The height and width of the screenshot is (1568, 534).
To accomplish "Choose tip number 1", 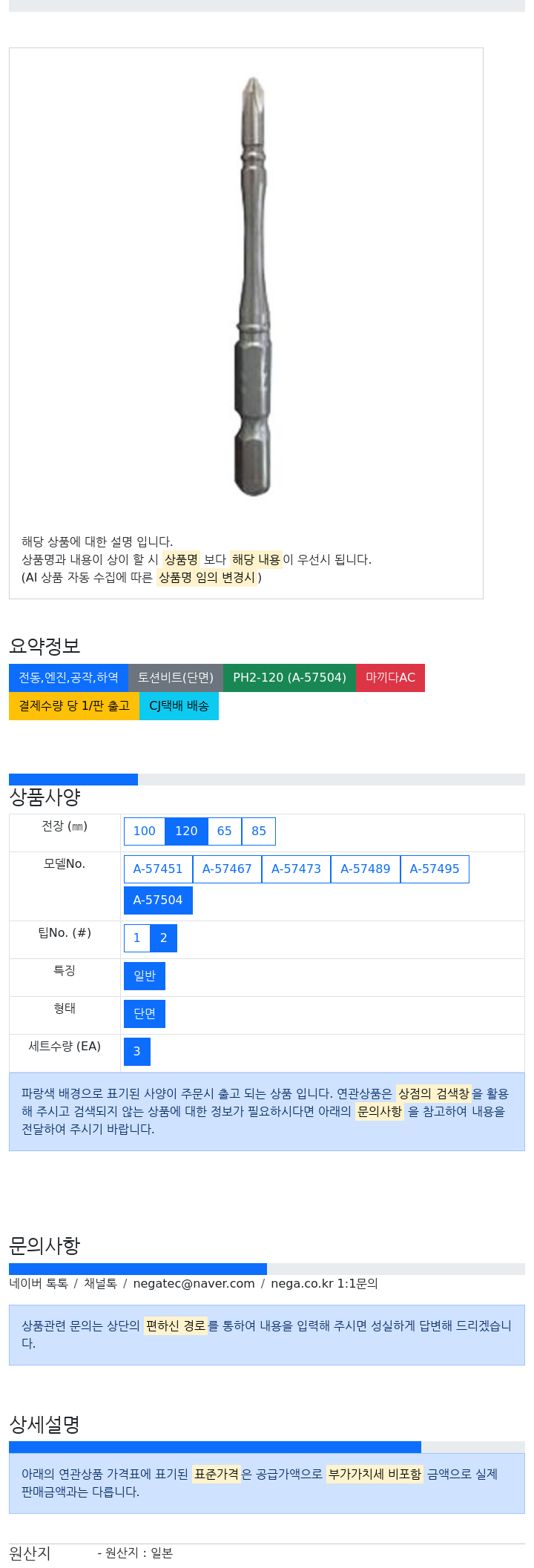I will [x=136, y=938].
